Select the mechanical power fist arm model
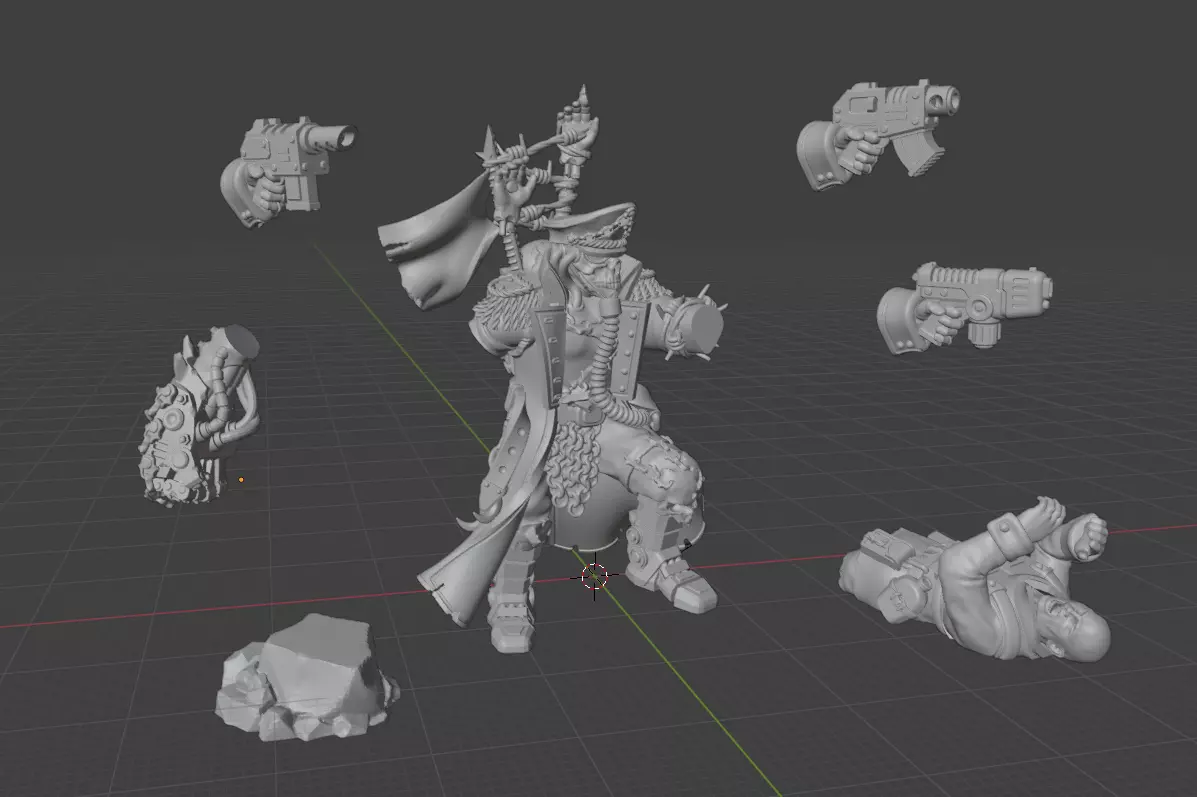 tap(200, 416)
